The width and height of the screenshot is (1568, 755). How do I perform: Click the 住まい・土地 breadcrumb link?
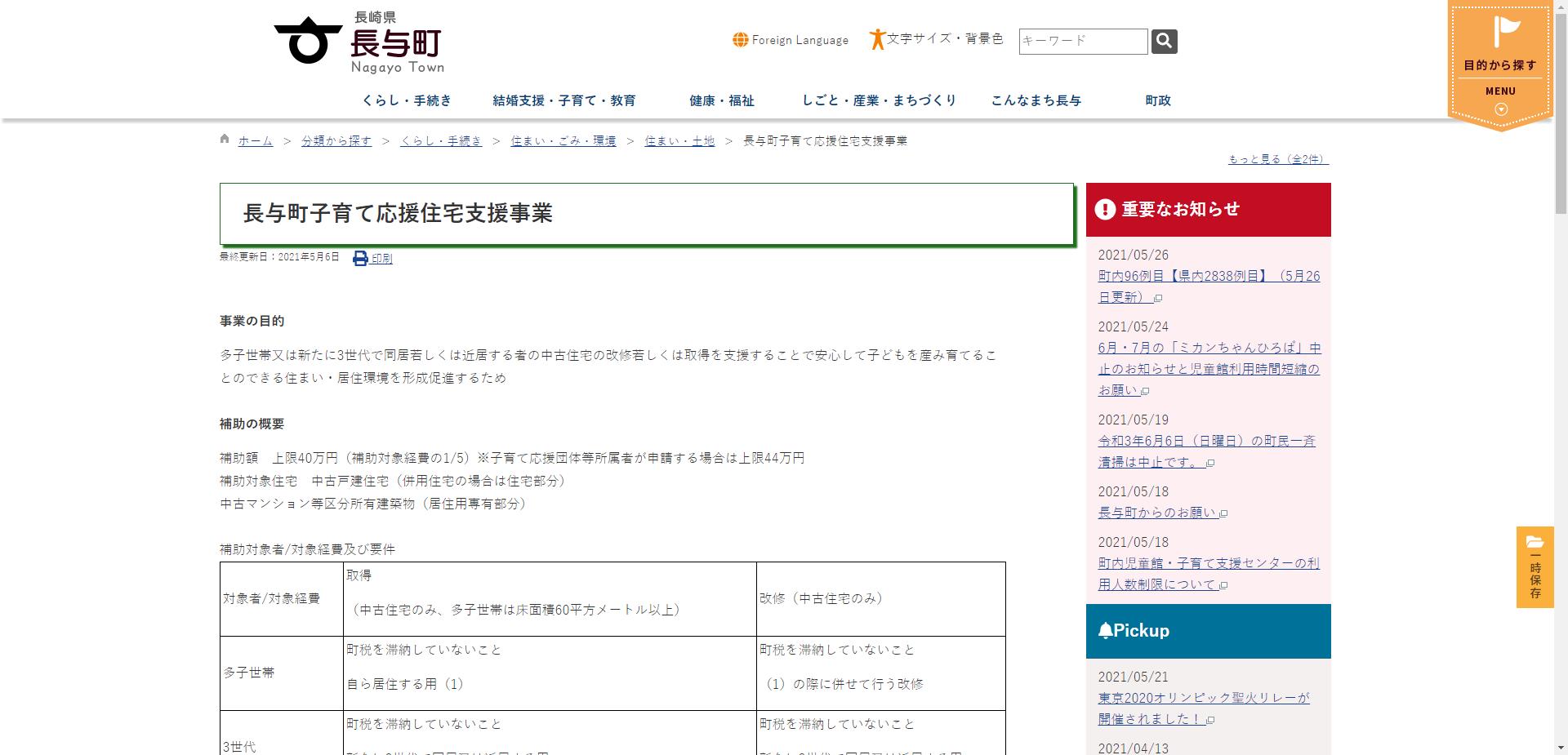(678, 140)
